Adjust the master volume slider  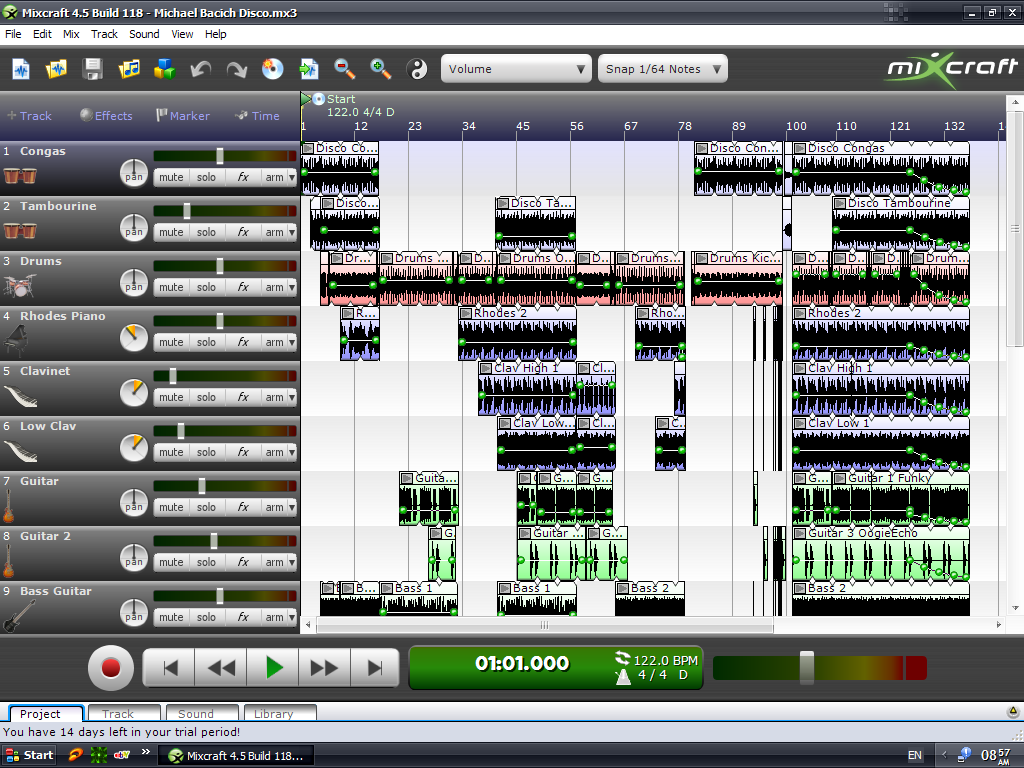point(807,668)
